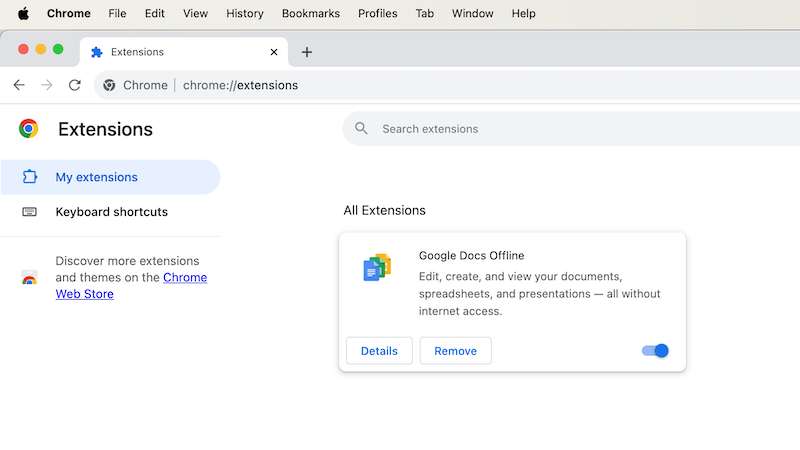Click the magnifier search icon
Screen dimensions: 800x450
(361, 129)
